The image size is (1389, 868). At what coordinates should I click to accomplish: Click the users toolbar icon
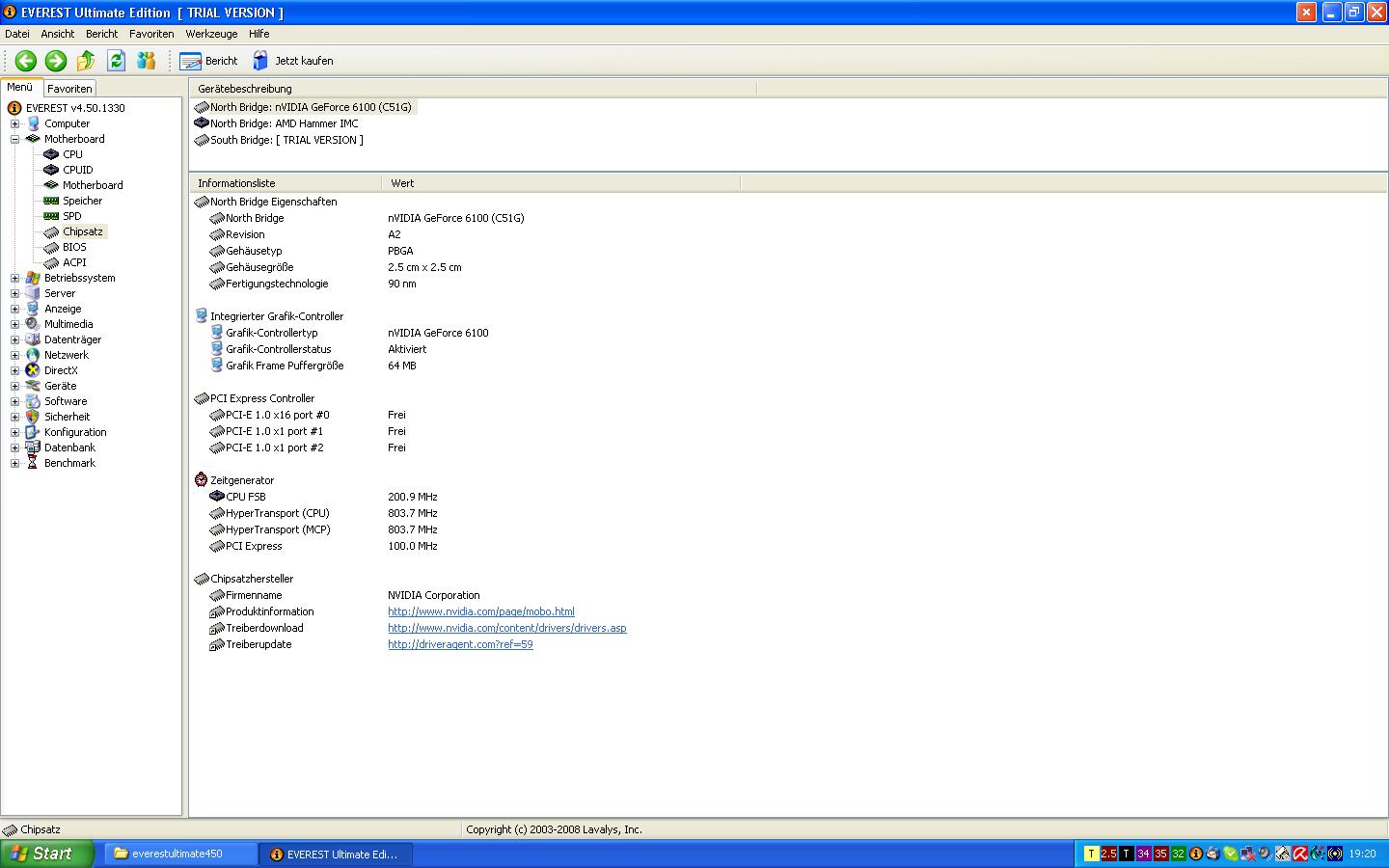pos(146,61)
